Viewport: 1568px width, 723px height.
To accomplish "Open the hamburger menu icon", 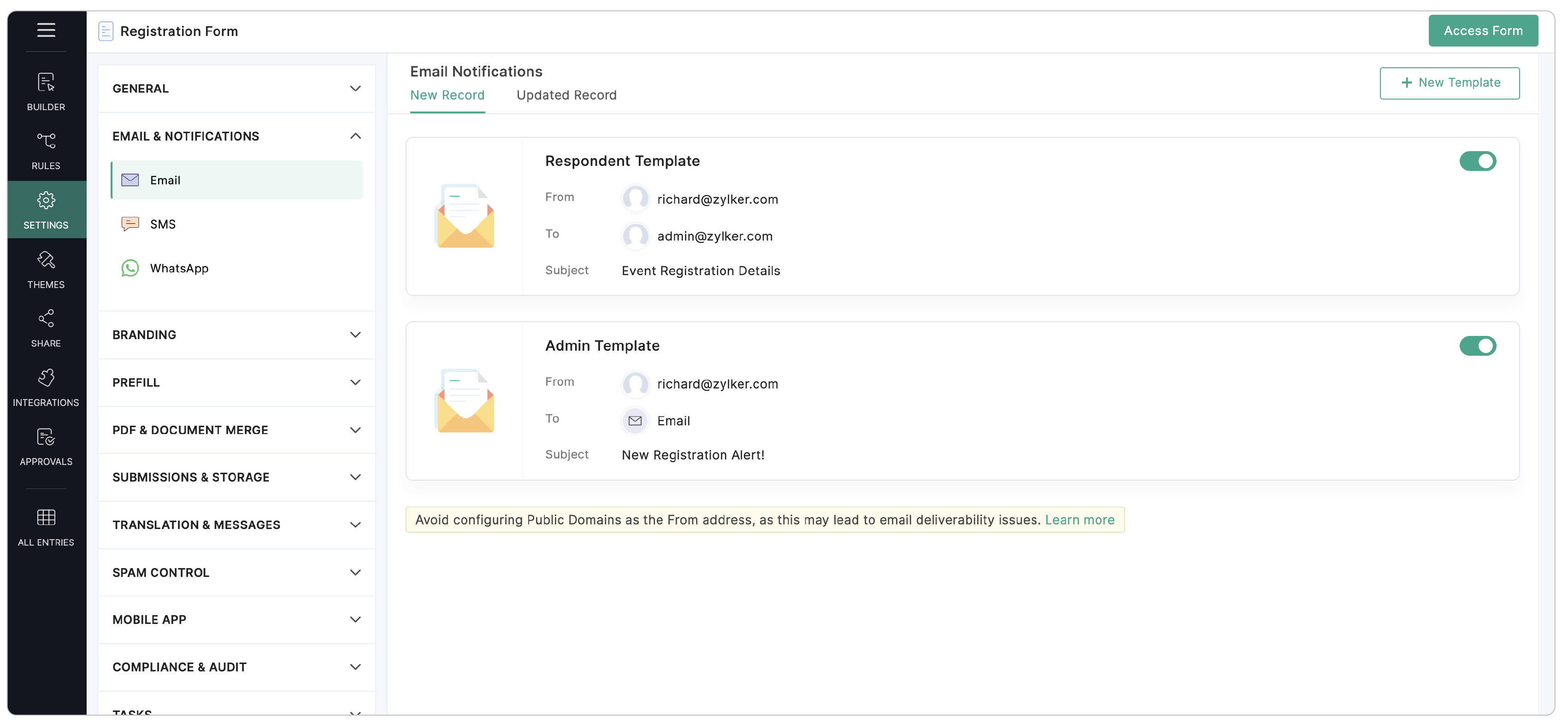I will 46,30.
